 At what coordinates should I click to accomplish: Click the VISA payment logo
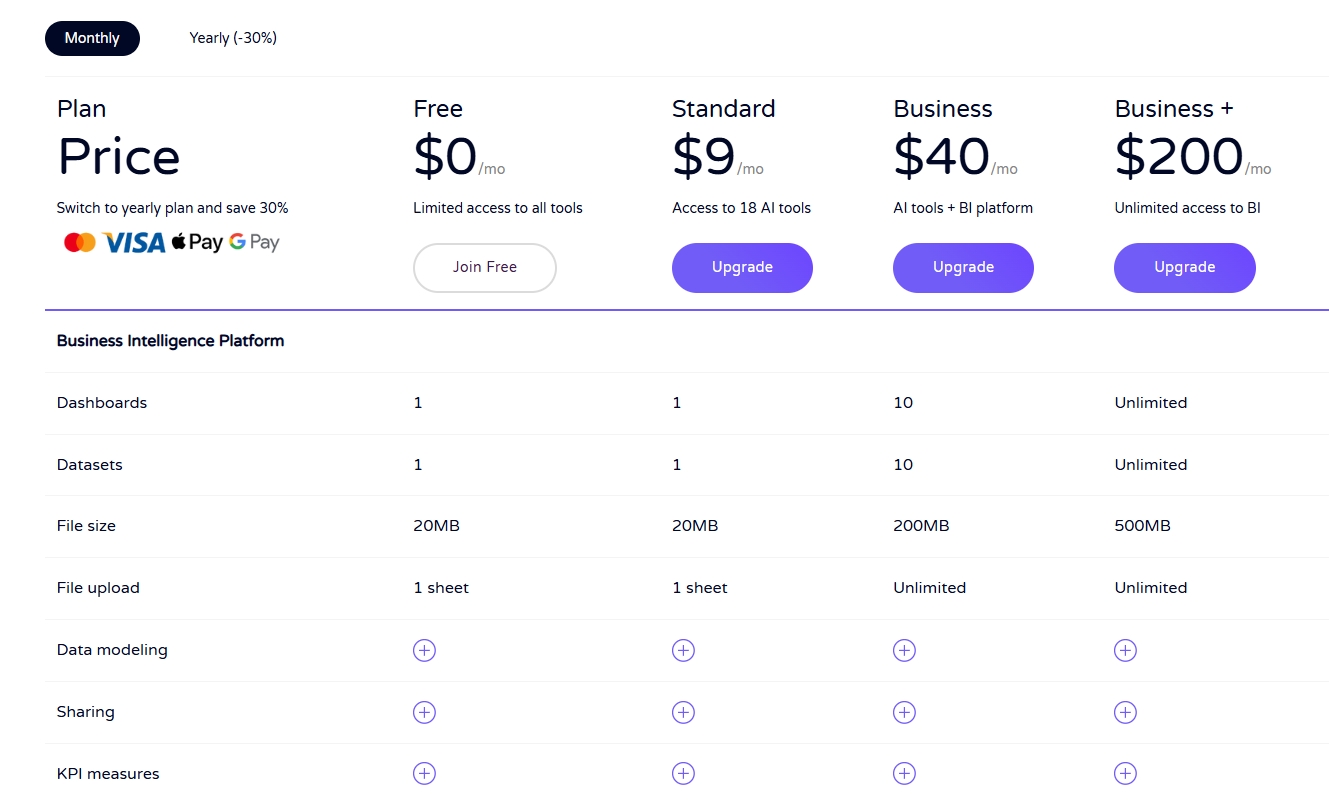coord(134,242)
